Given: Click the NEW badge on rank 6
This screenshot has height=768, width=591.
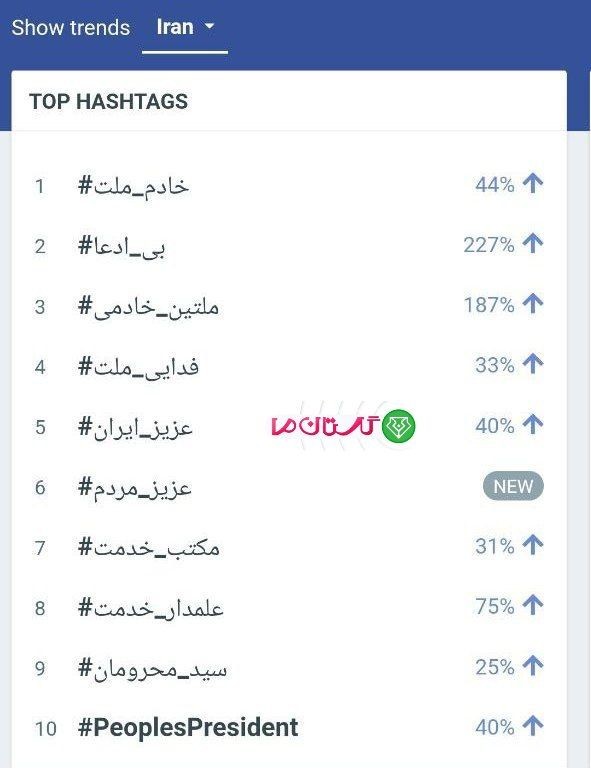Looking at the screenshot, I should click(513, 486).
